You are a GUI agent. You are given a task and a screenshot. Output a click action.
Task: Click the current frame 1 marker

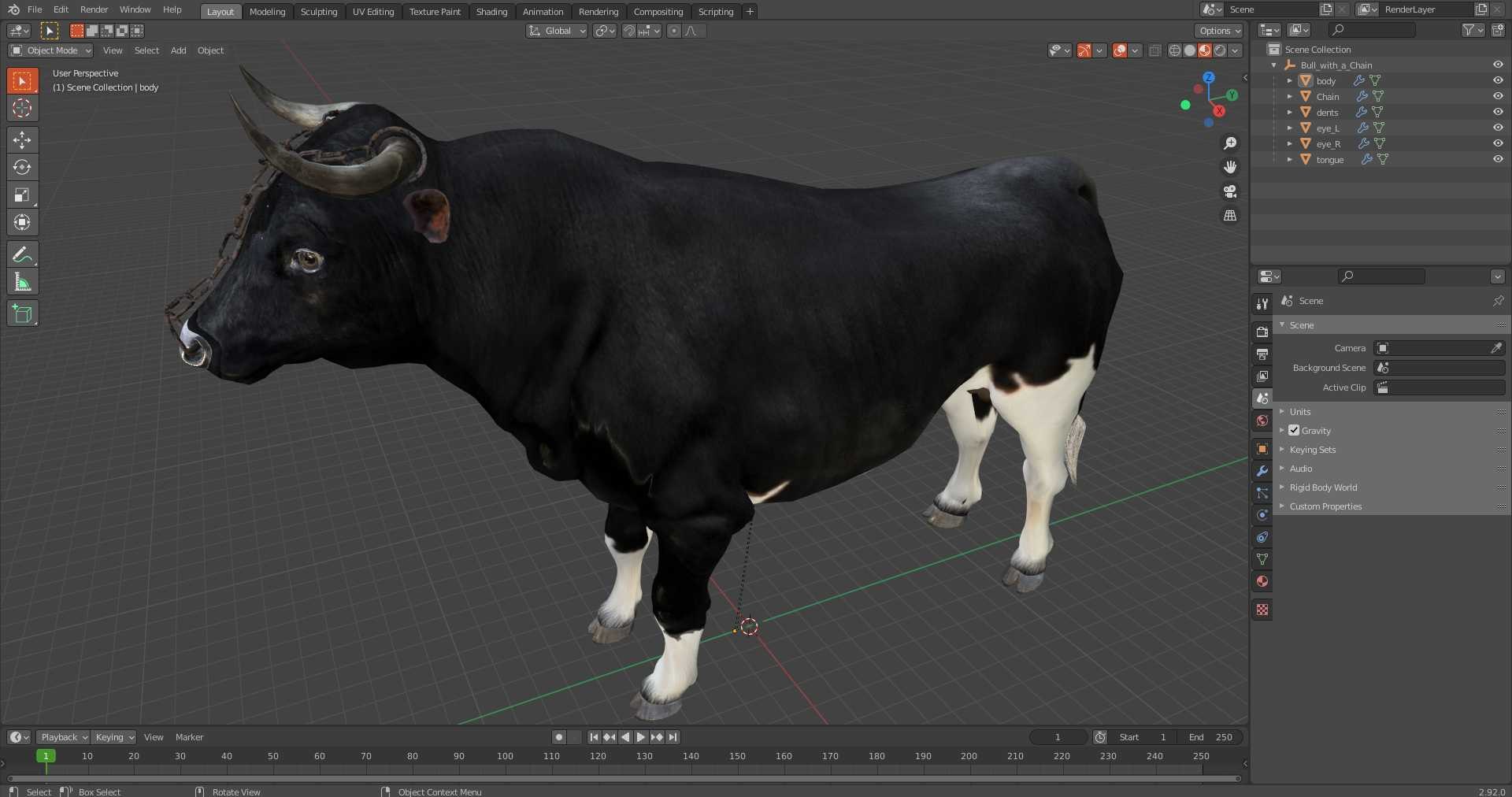46,756
